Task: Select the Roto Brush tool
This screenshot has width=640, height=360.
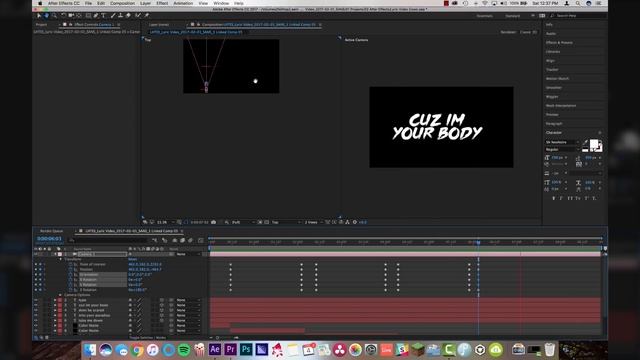Action: (138, 16)
